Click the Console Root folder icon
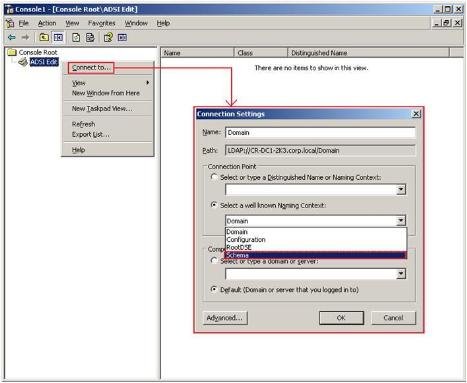Screen dimensions: 467x383 pyautogui.click(x=12, y=52)
